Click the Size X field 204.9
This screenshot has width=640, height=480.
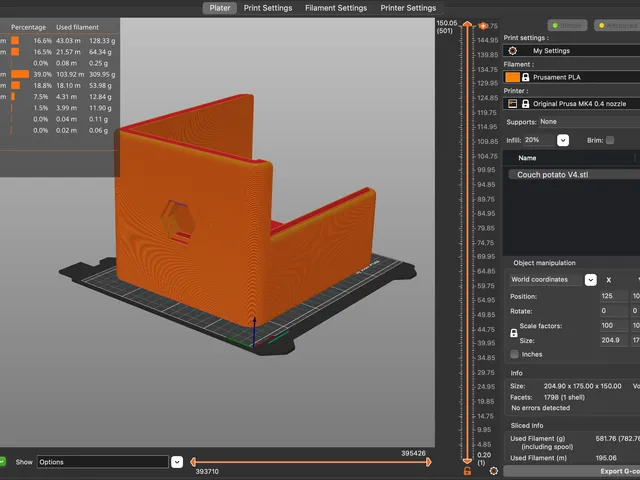coord(613,340)
